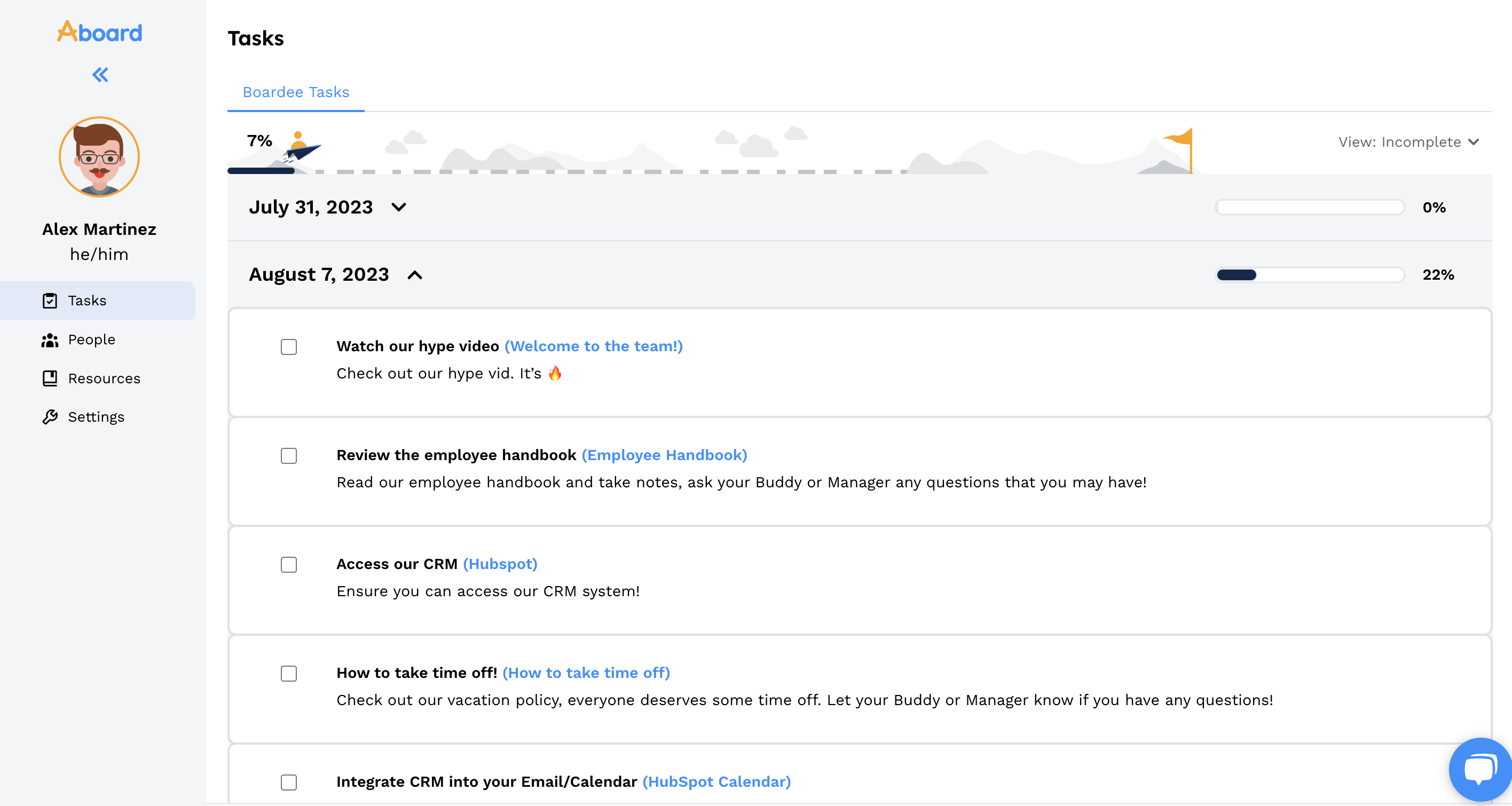The width and height of the screenshot is (1512, 806).
Task: Check the How to take time off box
Action: pos(288,674)
